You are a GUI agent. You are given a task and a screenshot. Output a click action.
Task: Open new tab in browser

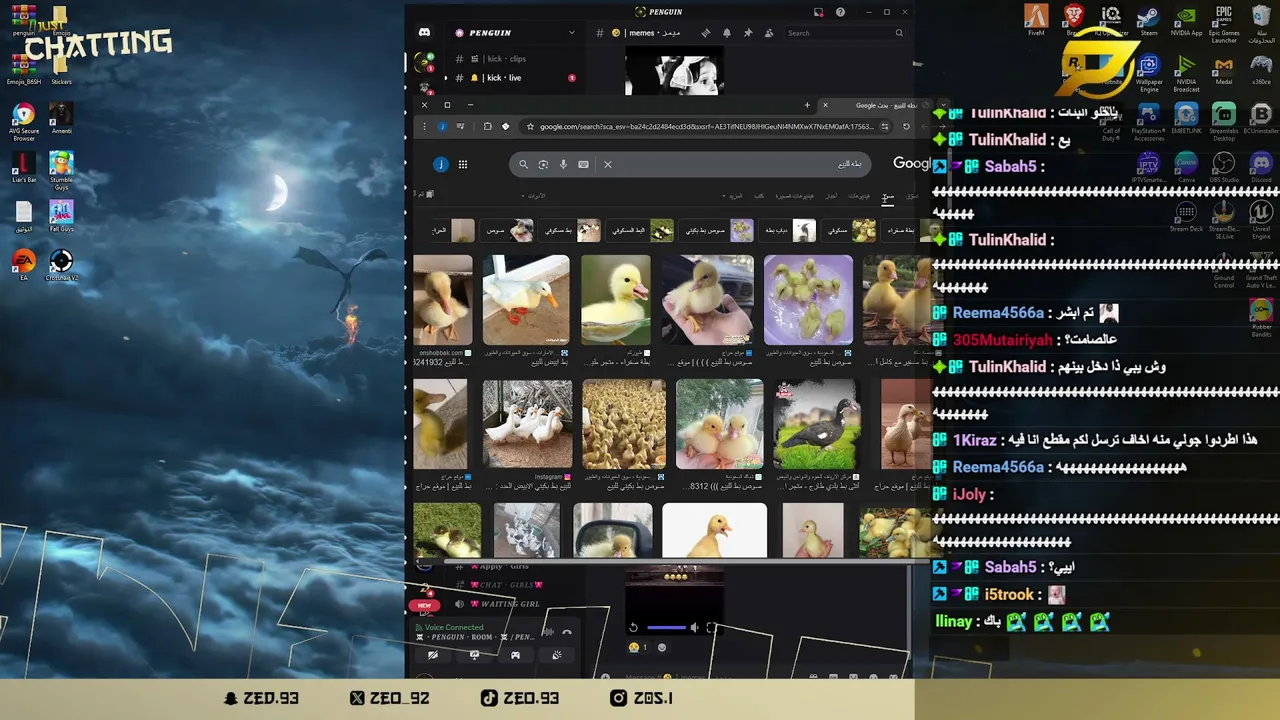coord(807,105)
